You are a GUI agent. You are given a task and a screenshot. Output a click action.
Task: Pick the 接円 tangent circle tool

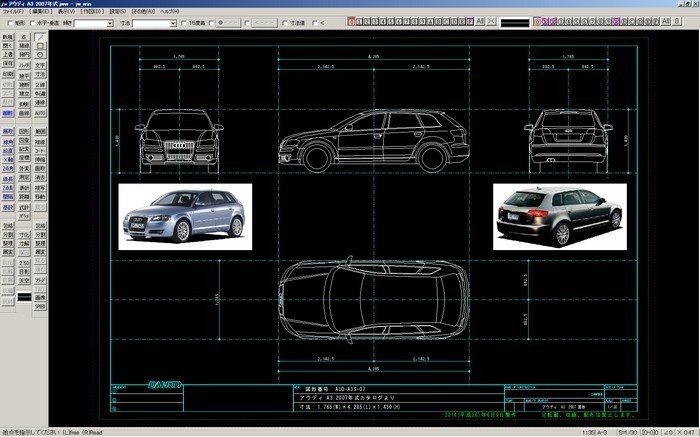click(24, 54)
